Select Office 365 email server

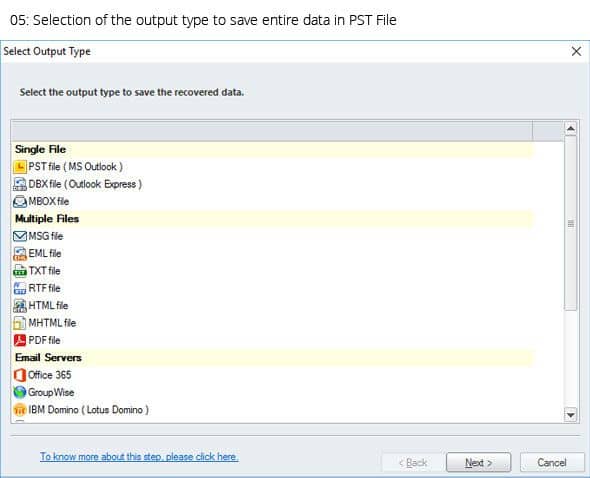(49, 375)
